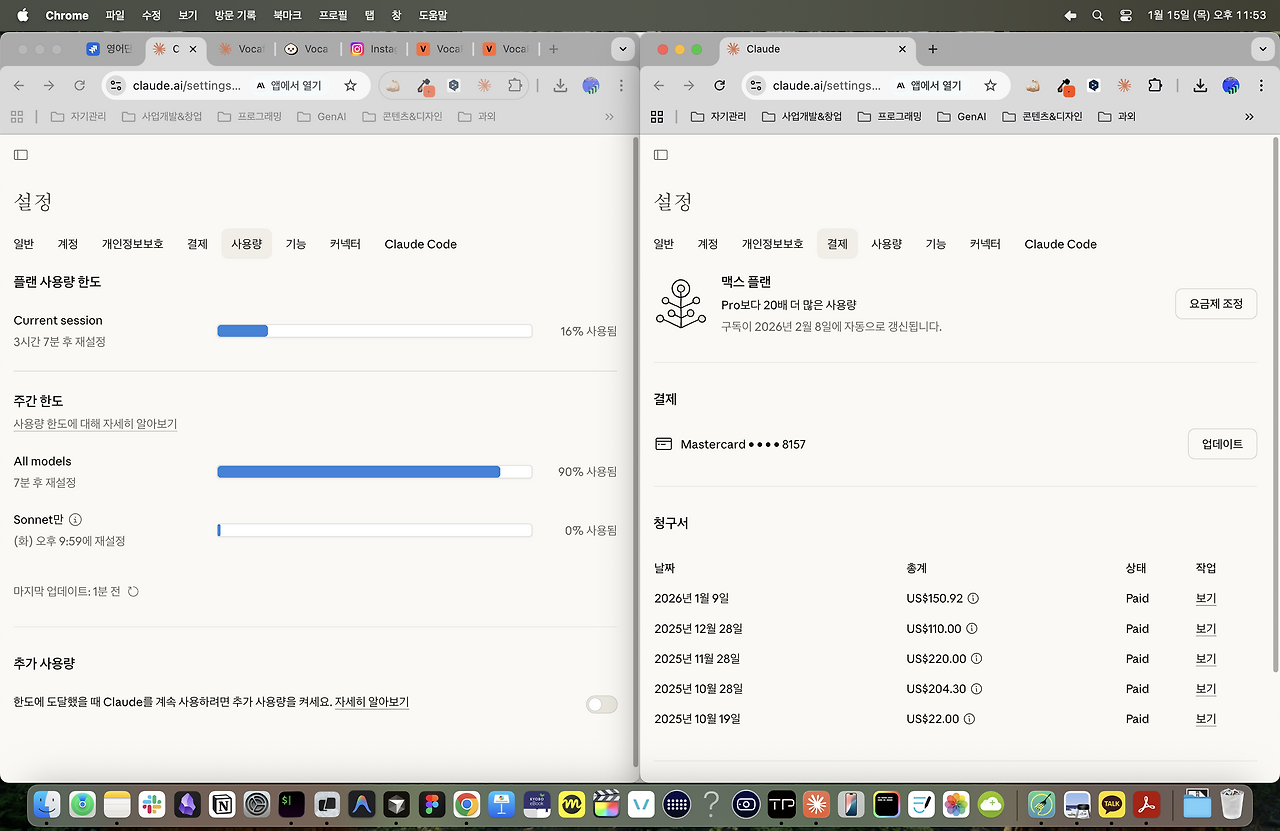Open the info icon next to Sonnet만
Screen dimensions: 1280x831
pos(76,520)
